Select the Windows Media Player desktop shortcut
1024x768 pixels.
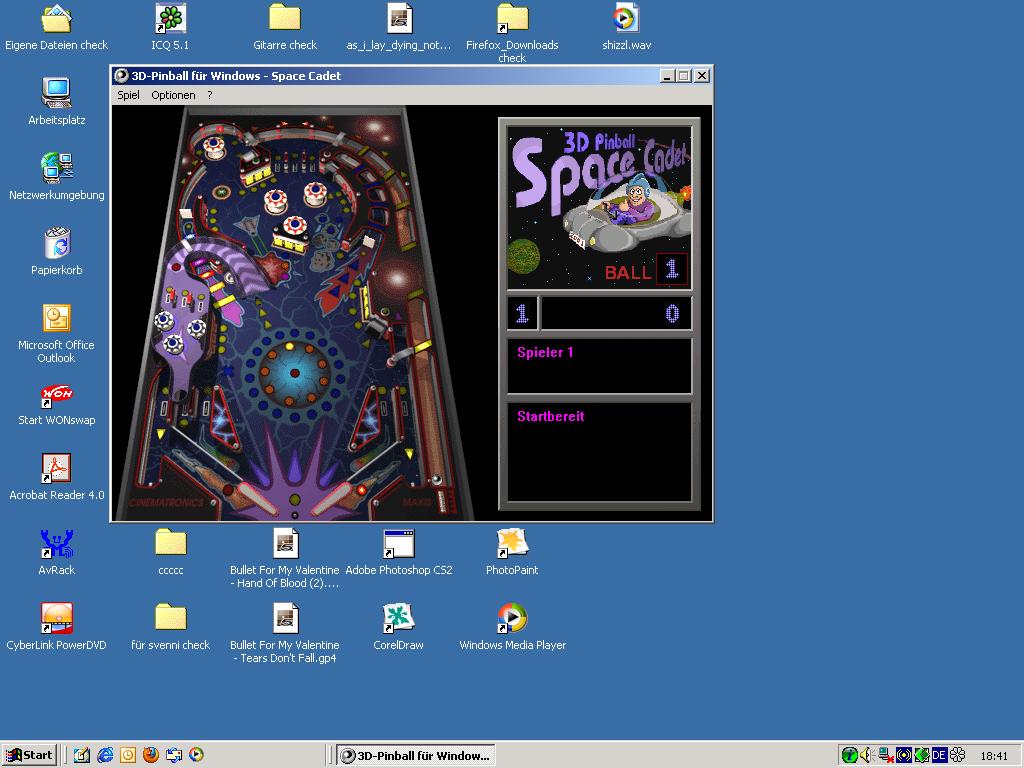point(512,628)
